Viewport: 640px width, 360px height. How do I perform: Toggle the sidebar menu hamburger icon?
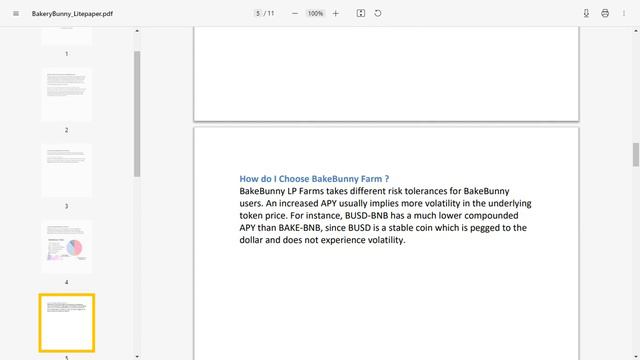(x=16, y=13)
